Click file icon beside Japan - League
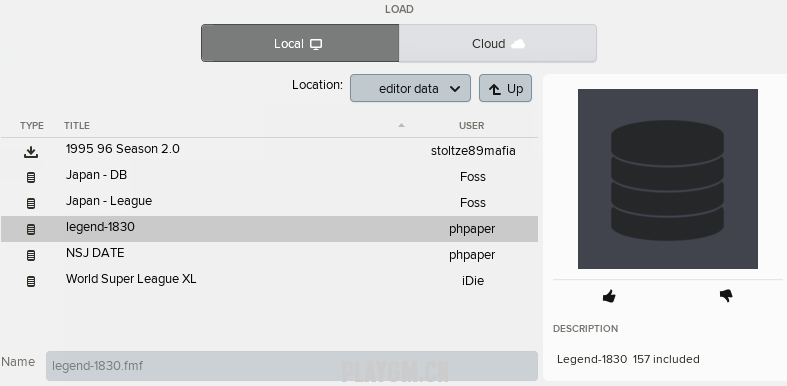Screen dimensions: 787x386 click(x=31, y=203)
